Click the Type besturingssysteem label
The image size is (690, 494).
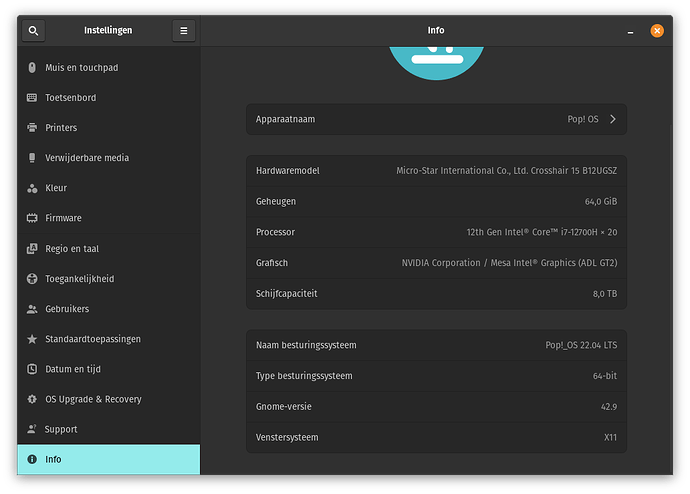point(304,376)
